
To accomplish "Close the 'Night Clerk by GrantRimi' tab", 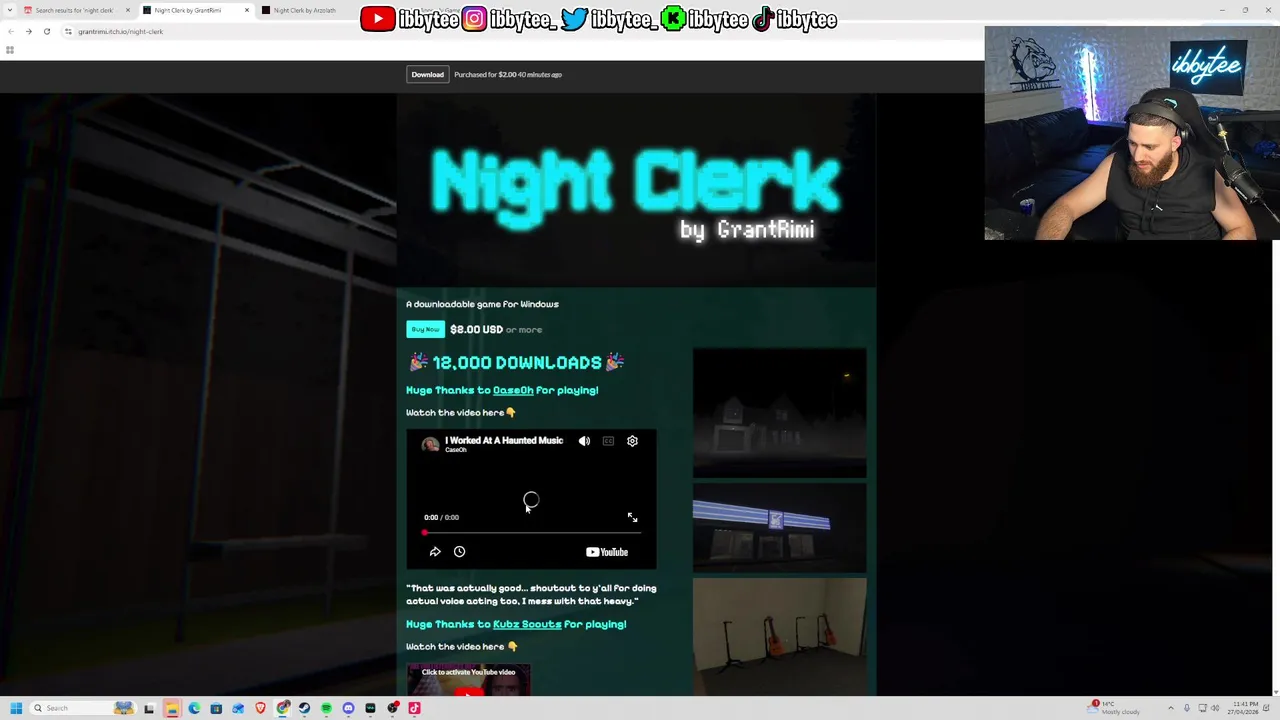I will pyautogui.click(x=246, y=10).
